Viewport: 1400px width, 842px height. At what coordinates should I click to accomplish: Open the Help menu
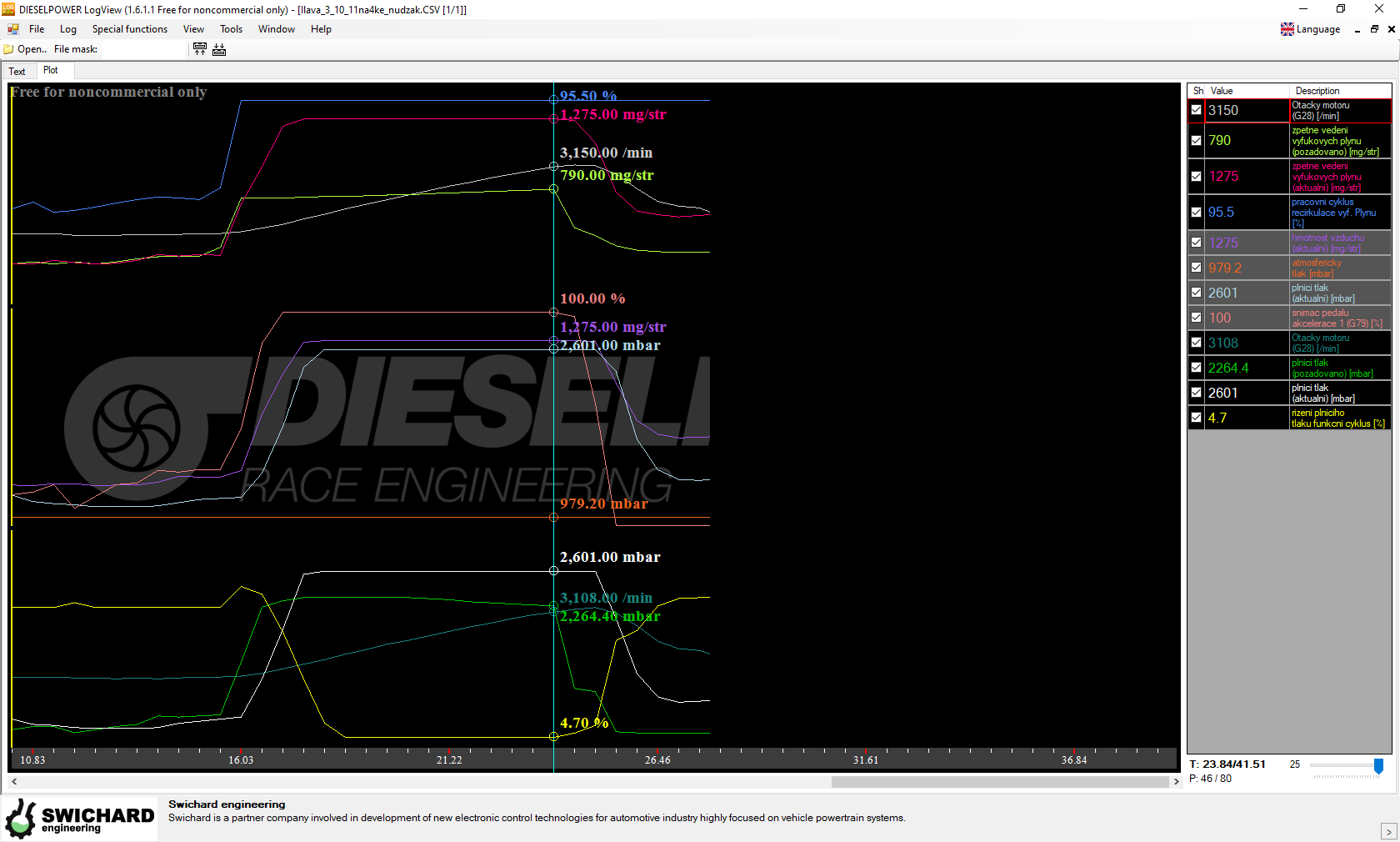click(321, 29)
